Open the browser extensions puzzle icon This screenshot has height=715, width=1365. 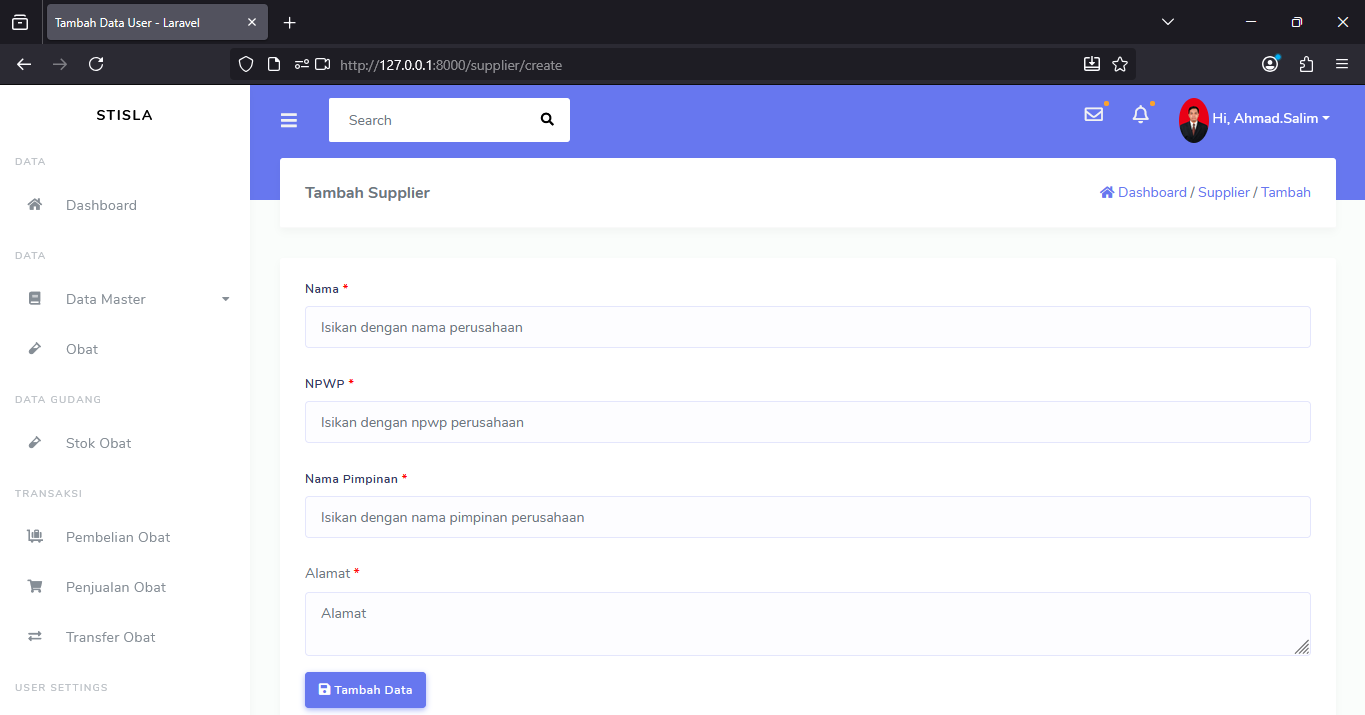click(1306, 64)
